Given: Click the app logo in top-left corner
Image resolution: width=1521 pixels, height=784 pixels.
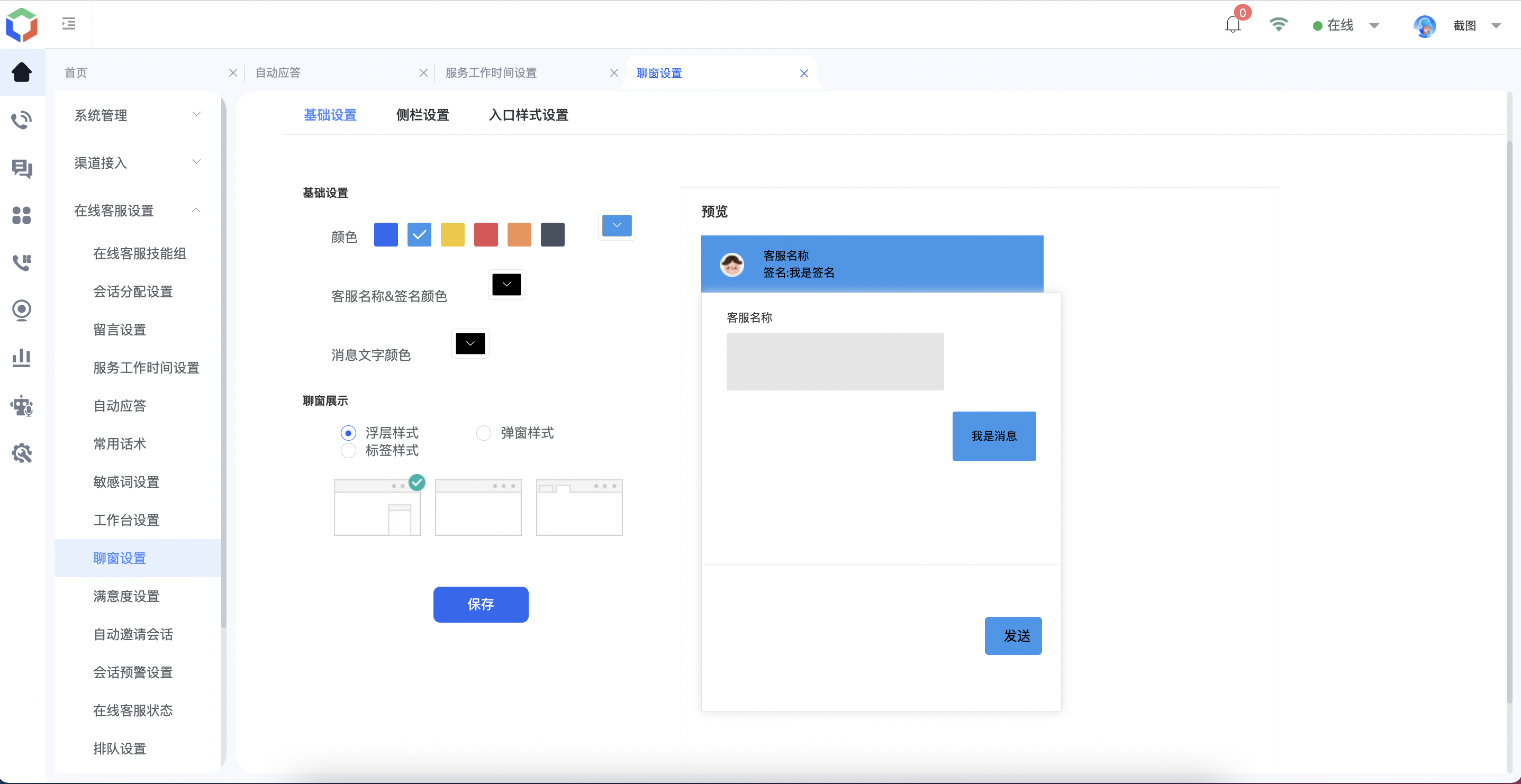Looking at the screenshot, I should point(22,24).
